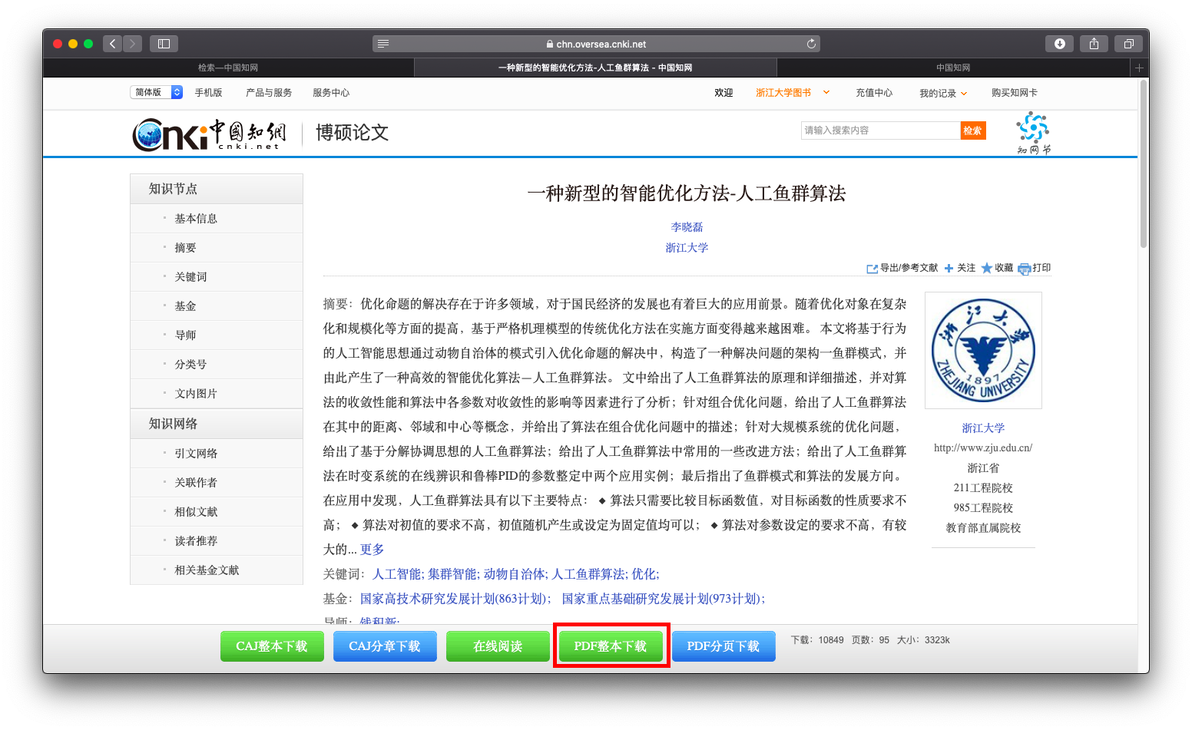Reload the page with the refresh icon

[811, 44]
